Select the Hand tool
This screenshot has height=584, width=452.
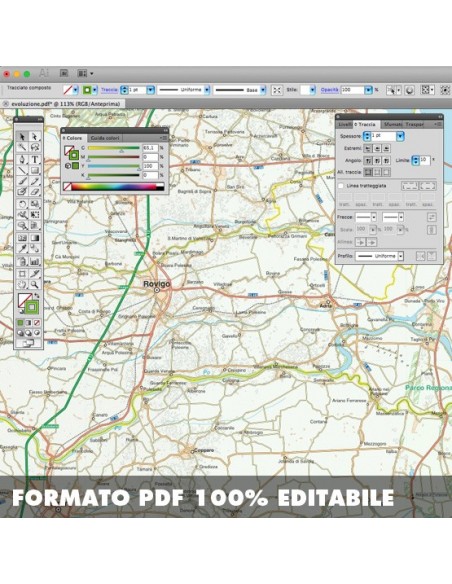(22, 285)
